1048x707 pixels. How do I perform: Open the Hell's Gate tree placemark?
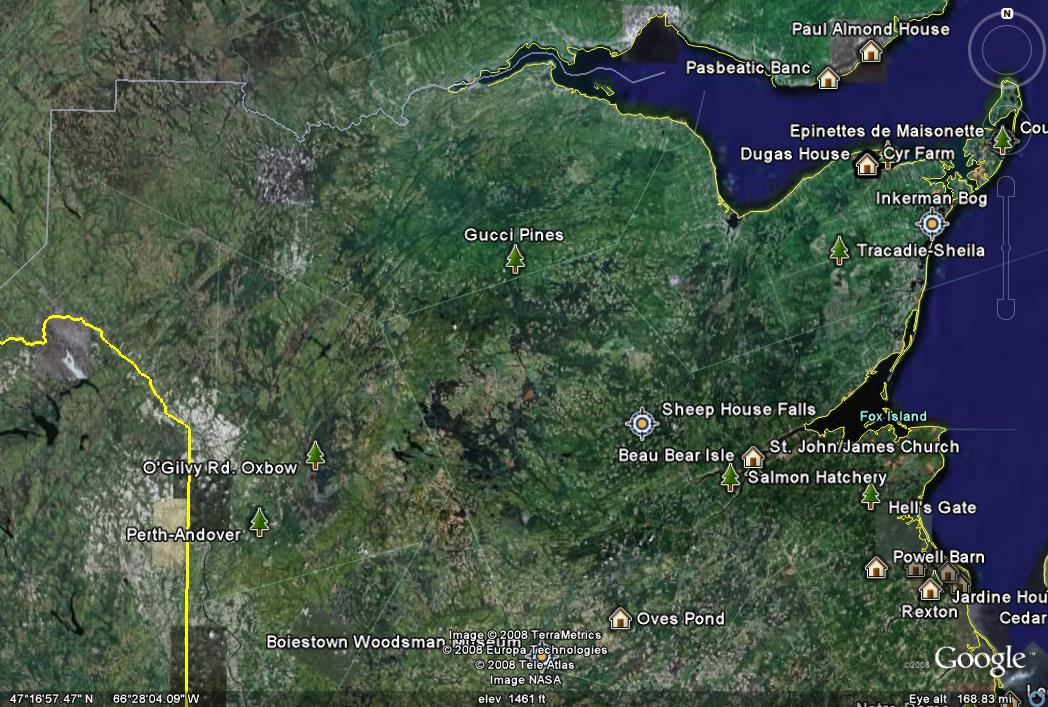[x=872, y=496]
